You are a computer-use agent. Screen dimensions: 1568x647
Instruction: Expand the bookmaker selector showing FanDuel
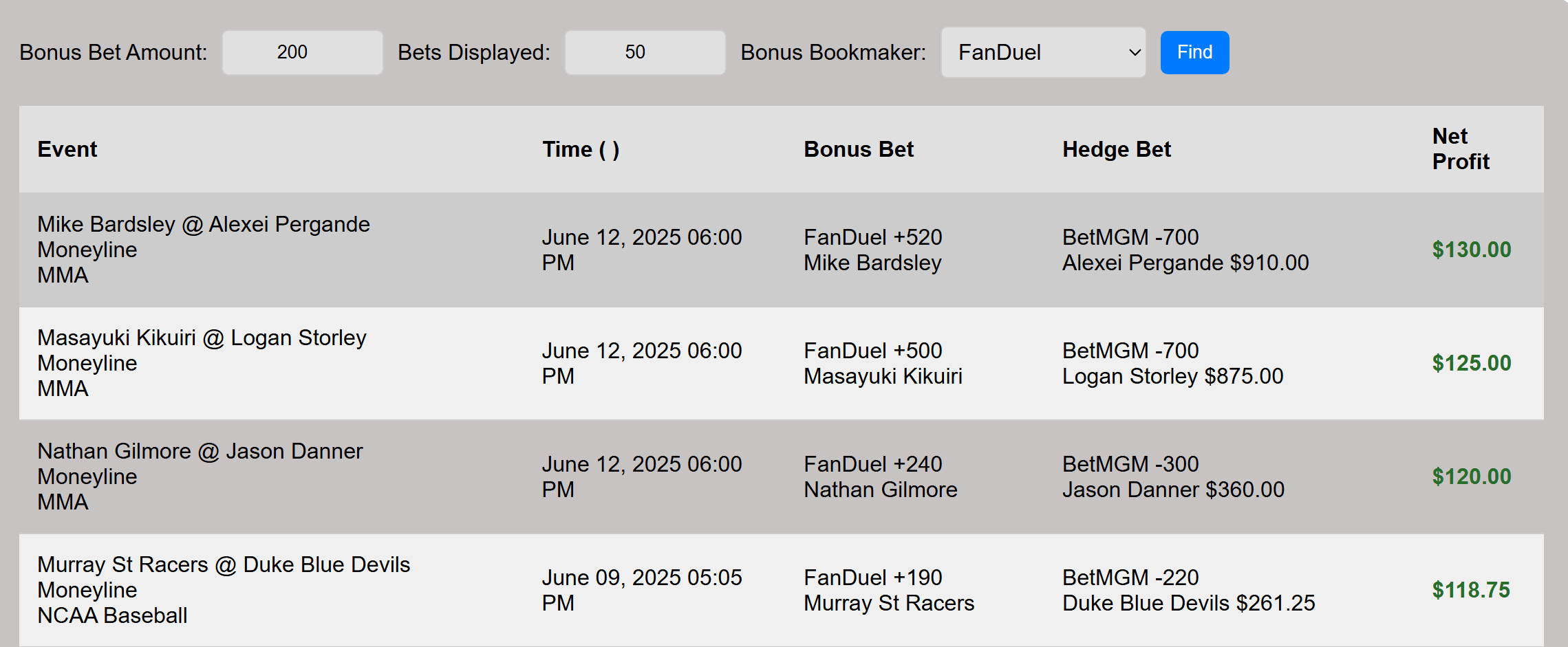tap(1042, 52)
